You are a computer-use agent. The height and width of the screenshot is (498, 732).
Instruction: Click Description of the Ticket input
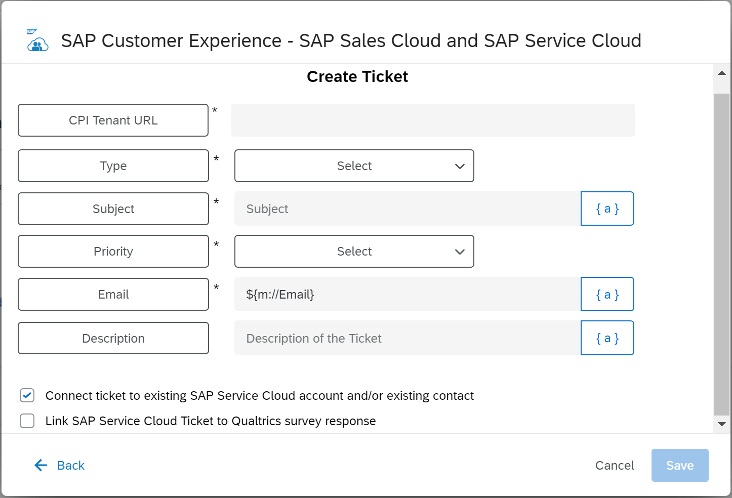click(408, 337)
